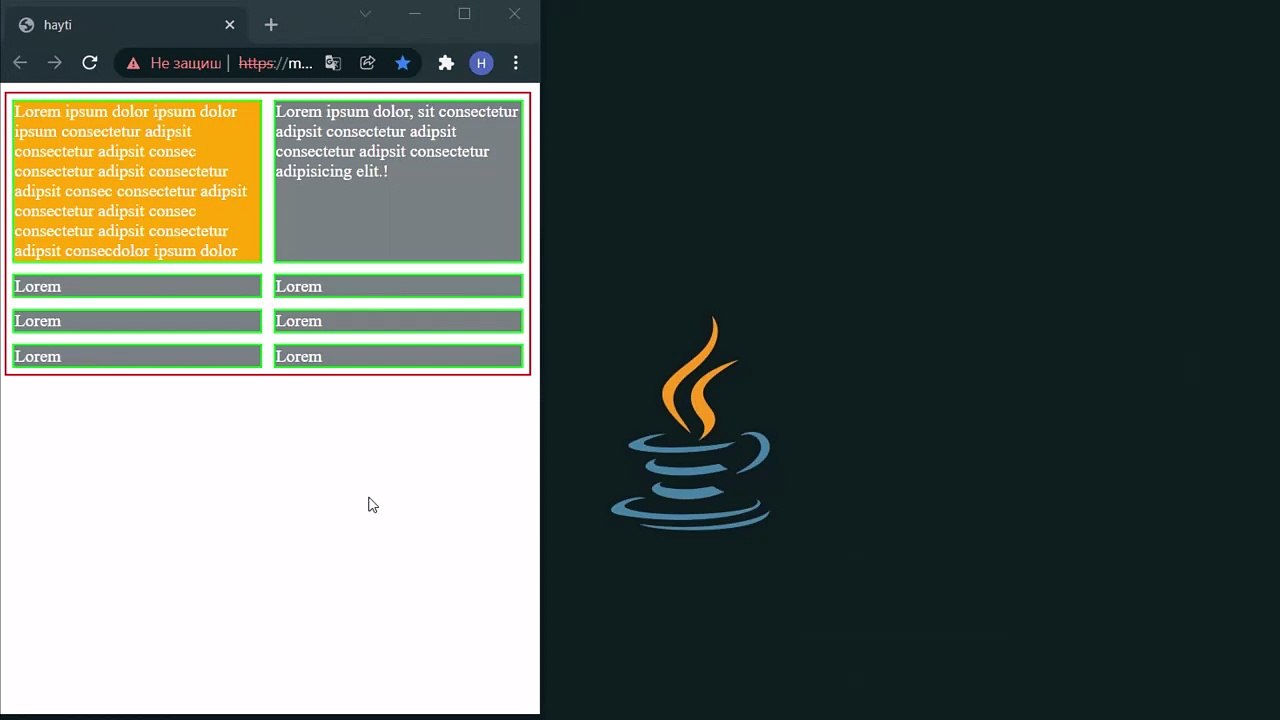1280x720 pixels.
Task: Minimize the Chrome window
Action: click(415, 14)
